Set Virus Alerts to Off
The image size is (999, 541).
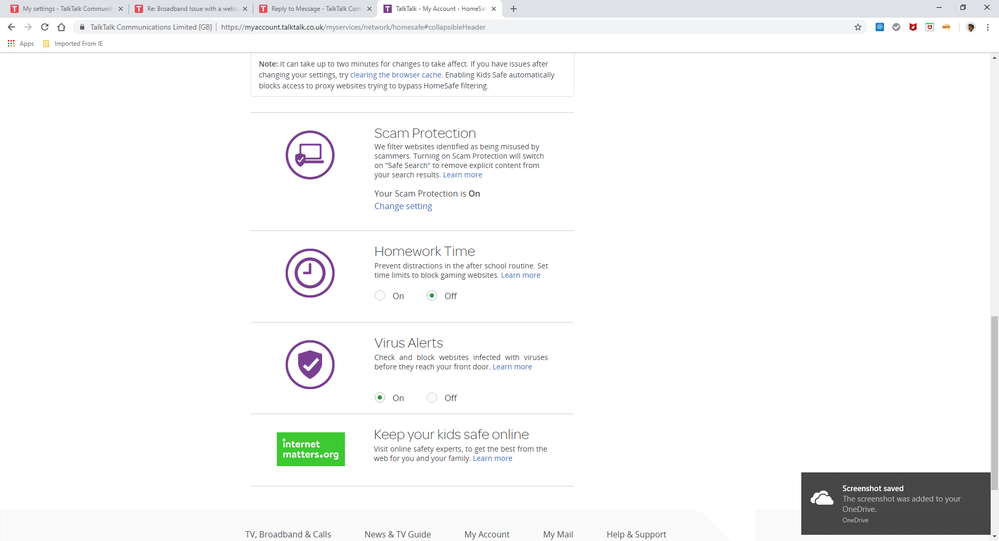click(432, 398)
